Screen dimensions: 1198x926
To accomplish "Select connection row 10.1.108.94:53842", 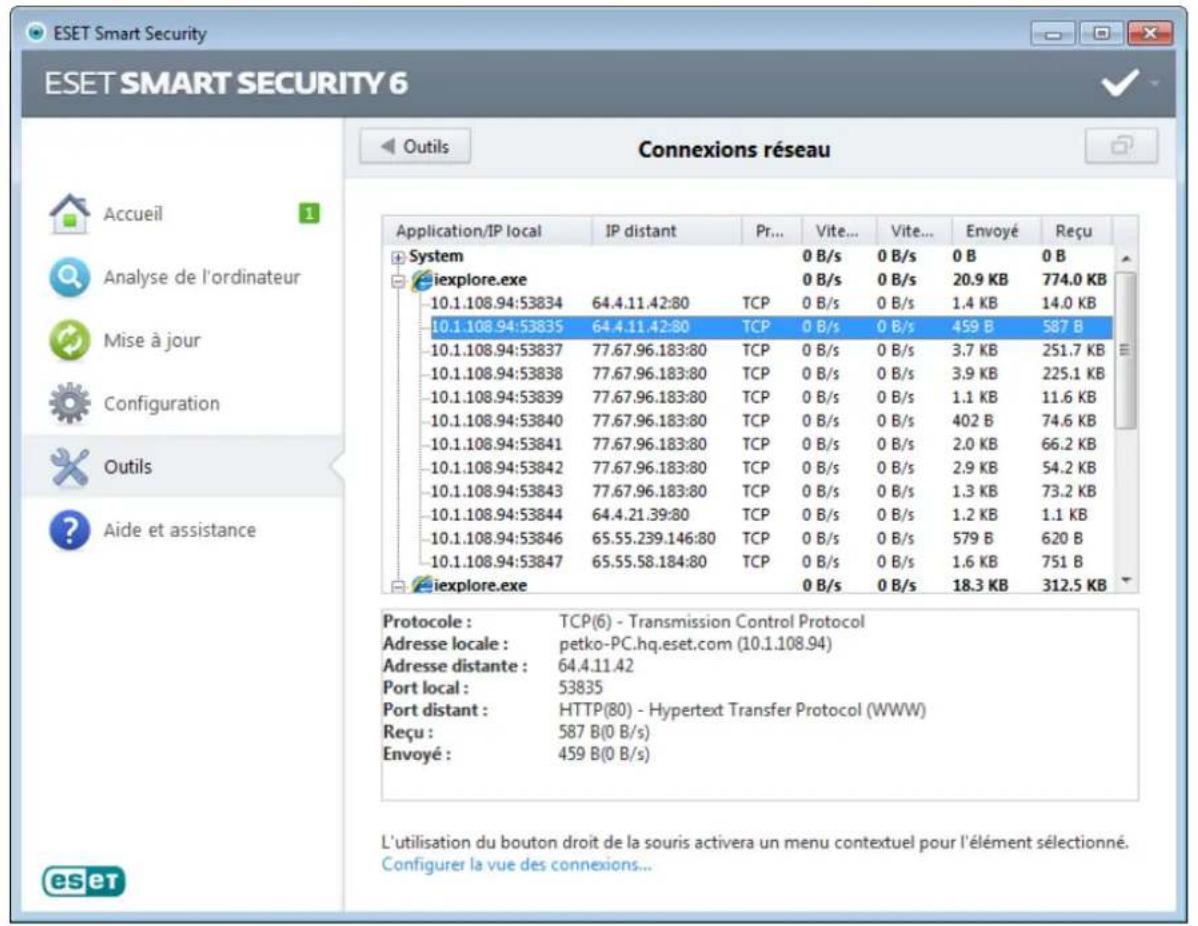I will [x=770, y=468].
